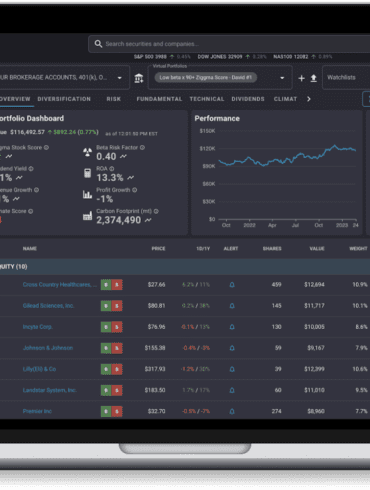370x490 pixels.
Task: Click the $12,694 value cell
Action: [314, 285]
